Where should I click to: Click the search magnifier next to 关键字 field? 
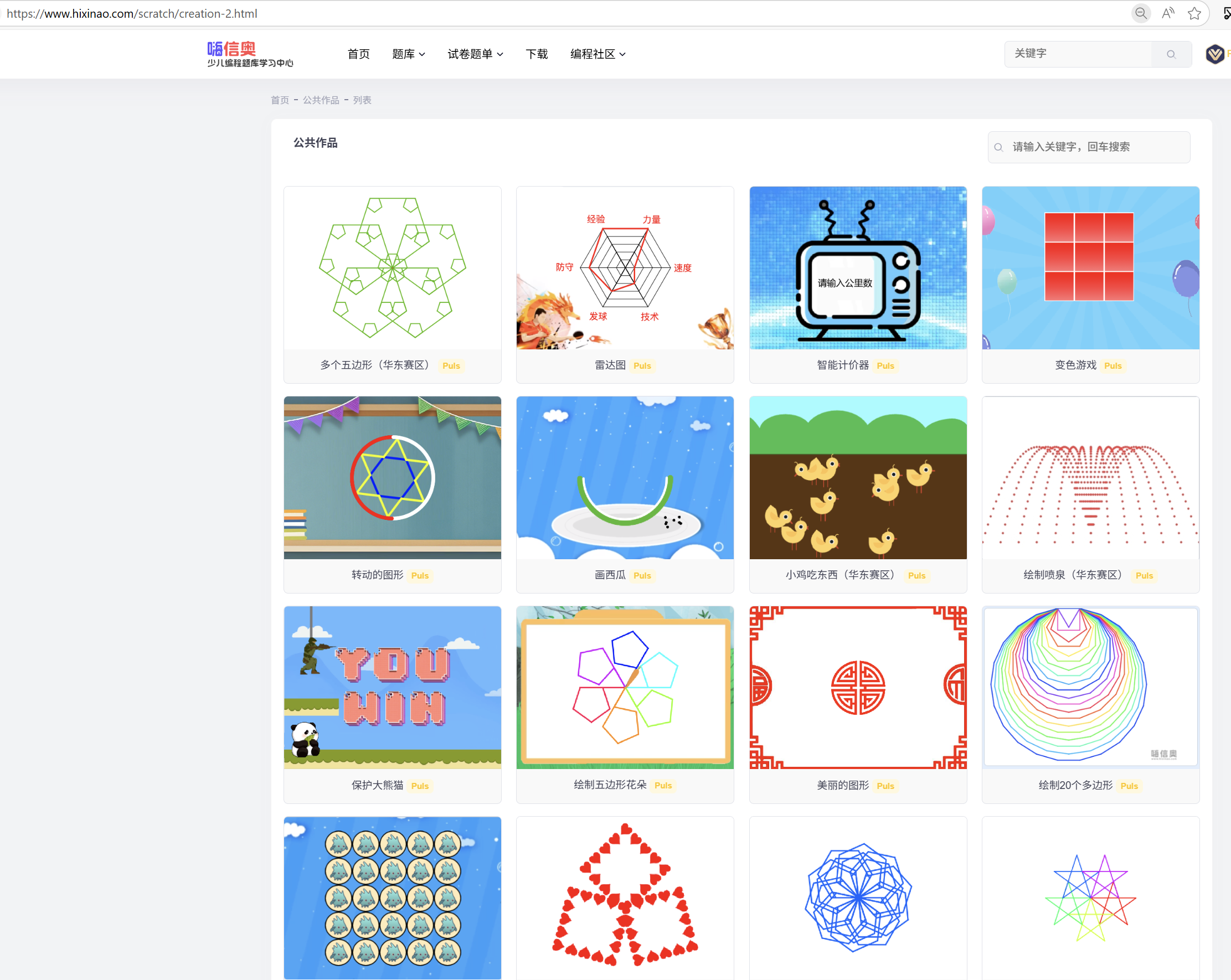pyautogui.click(x=1171, y=54)
